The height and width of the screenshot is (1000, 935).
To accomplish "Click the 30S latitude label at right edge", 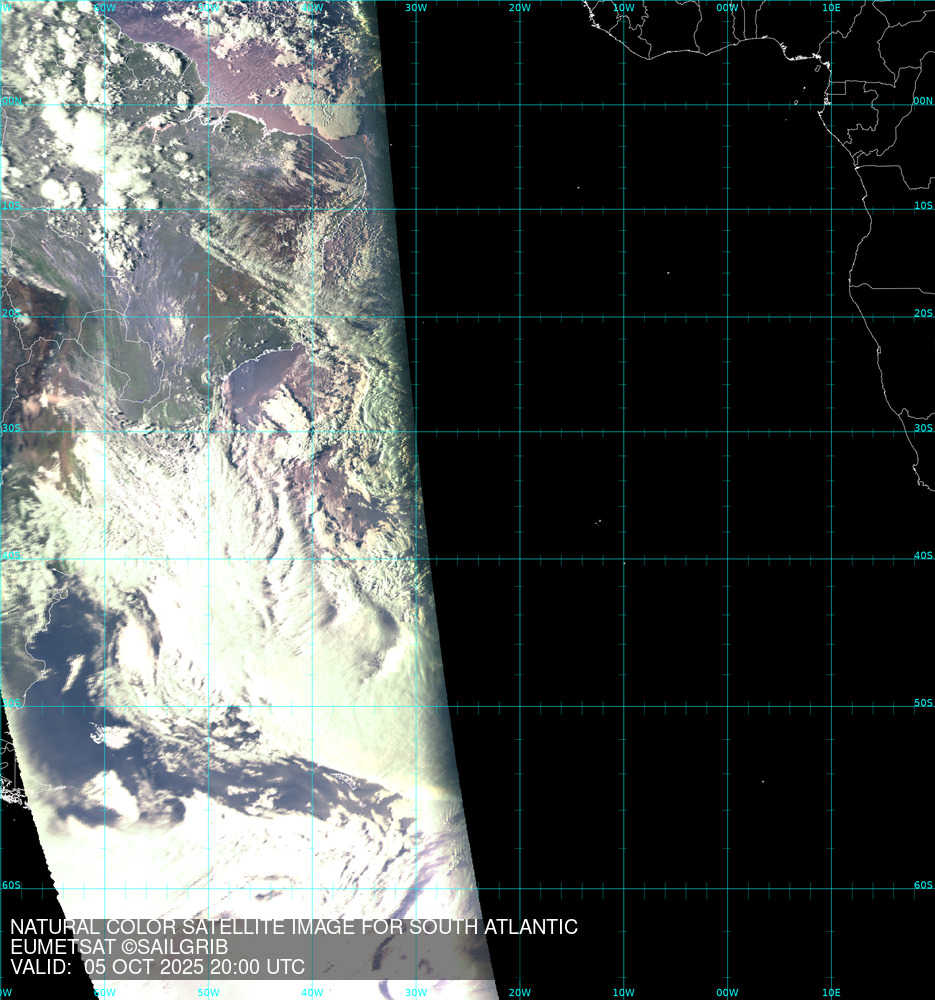I will [922, 428].
